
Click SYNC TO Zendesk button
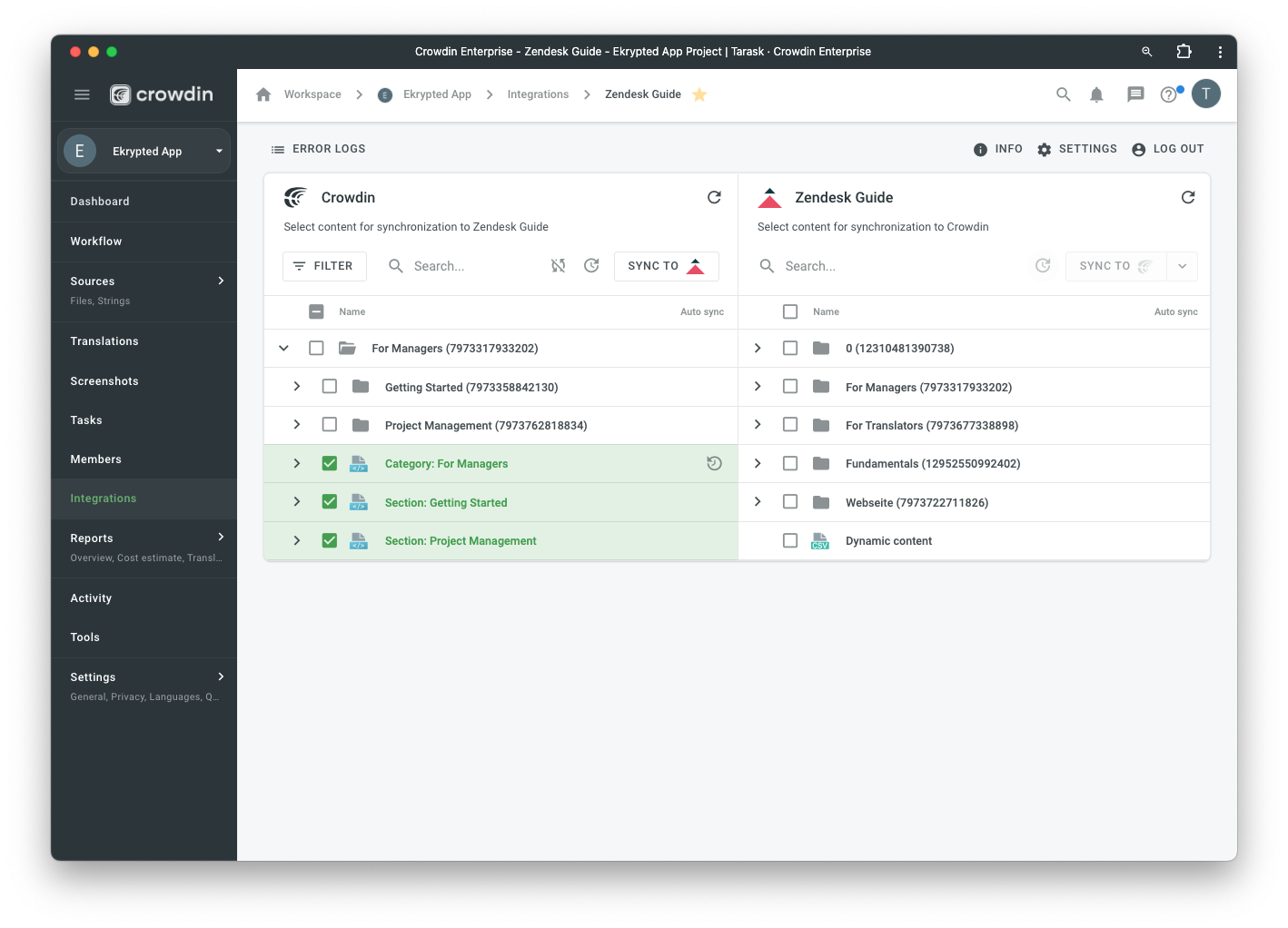666,266
